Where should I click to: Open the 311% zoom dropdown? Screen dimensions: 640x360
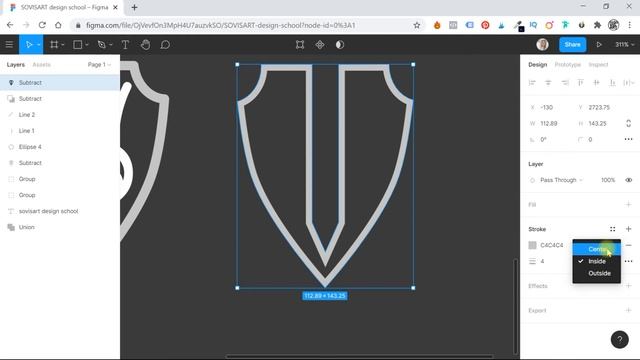(624, 44)
